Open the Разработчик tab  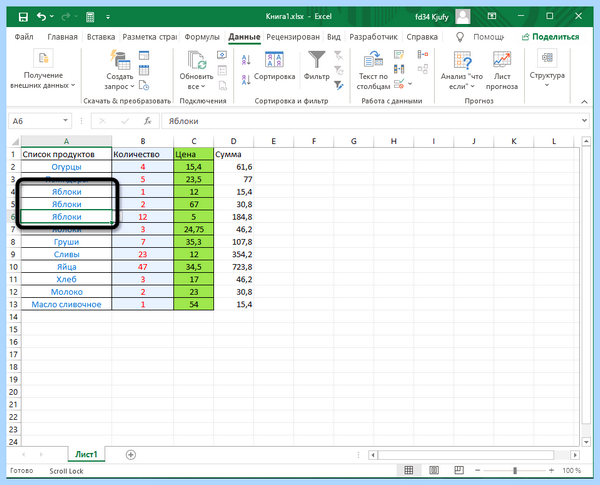click(x=373, y=37)
